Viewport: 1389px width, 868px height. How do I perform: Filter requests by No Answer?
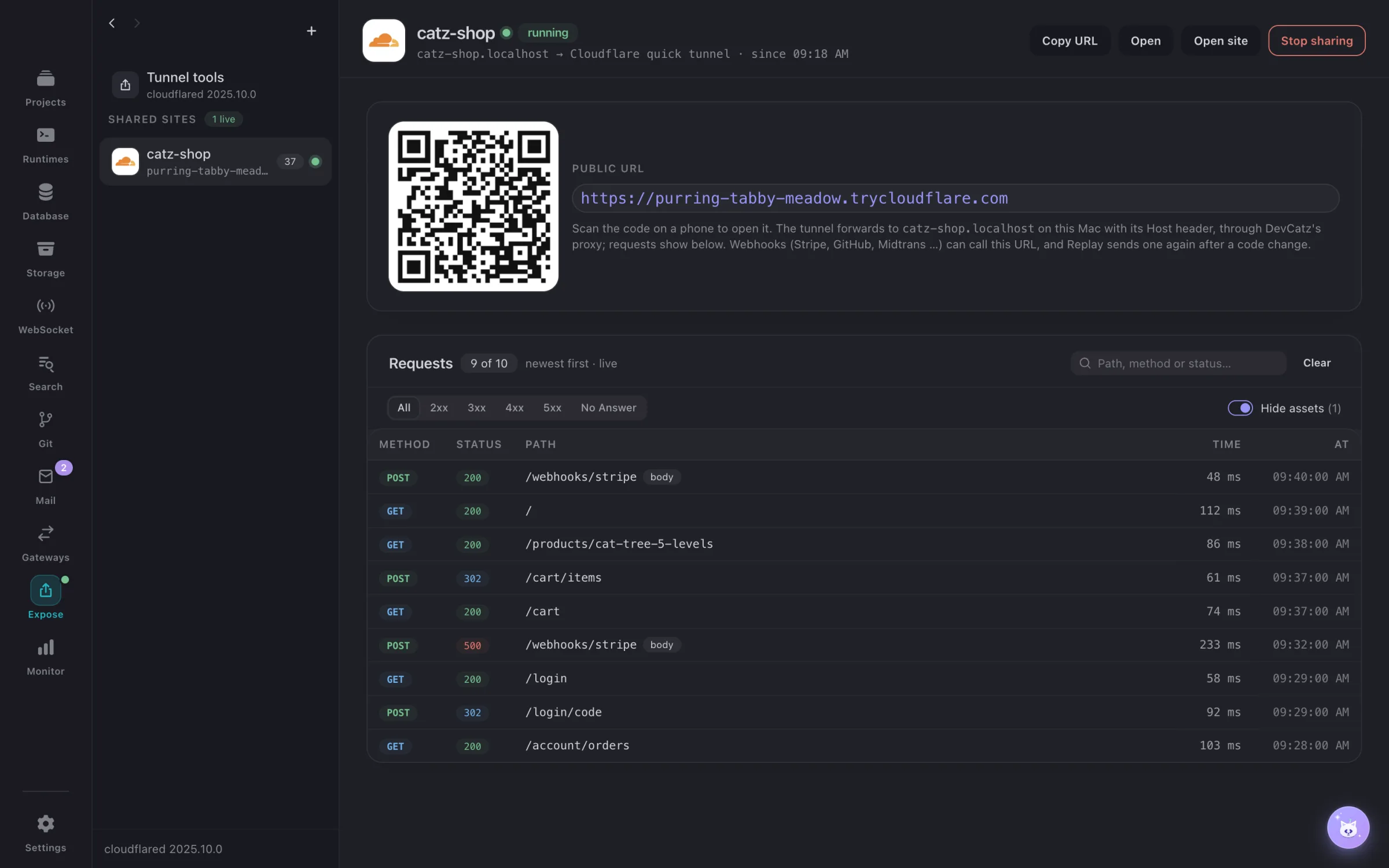608,407
